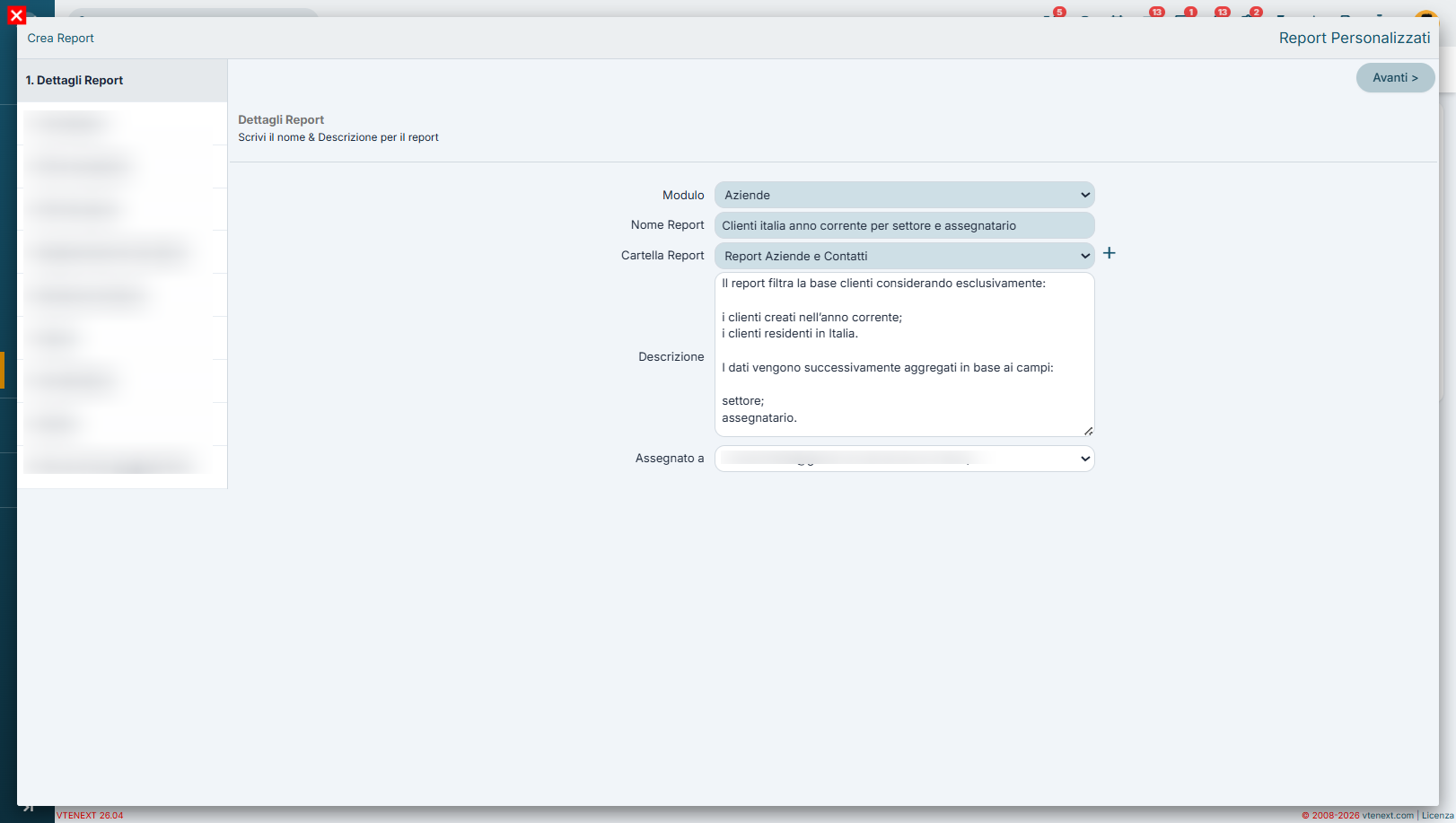
Task: Click the text 'Scrivi il nome & Descrizione per il report'
Action: point(338,137)
